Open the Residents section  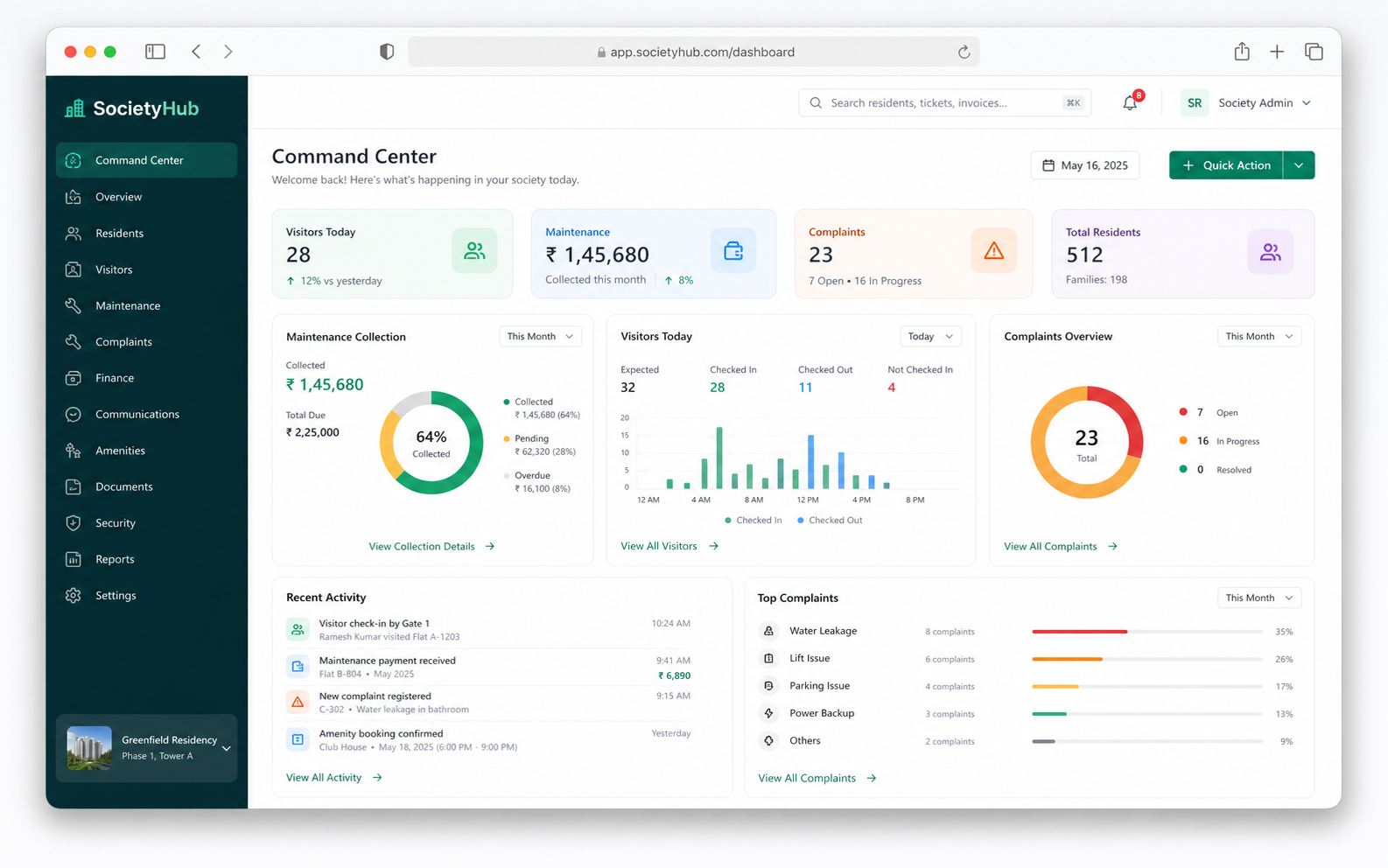click(147, 233)
